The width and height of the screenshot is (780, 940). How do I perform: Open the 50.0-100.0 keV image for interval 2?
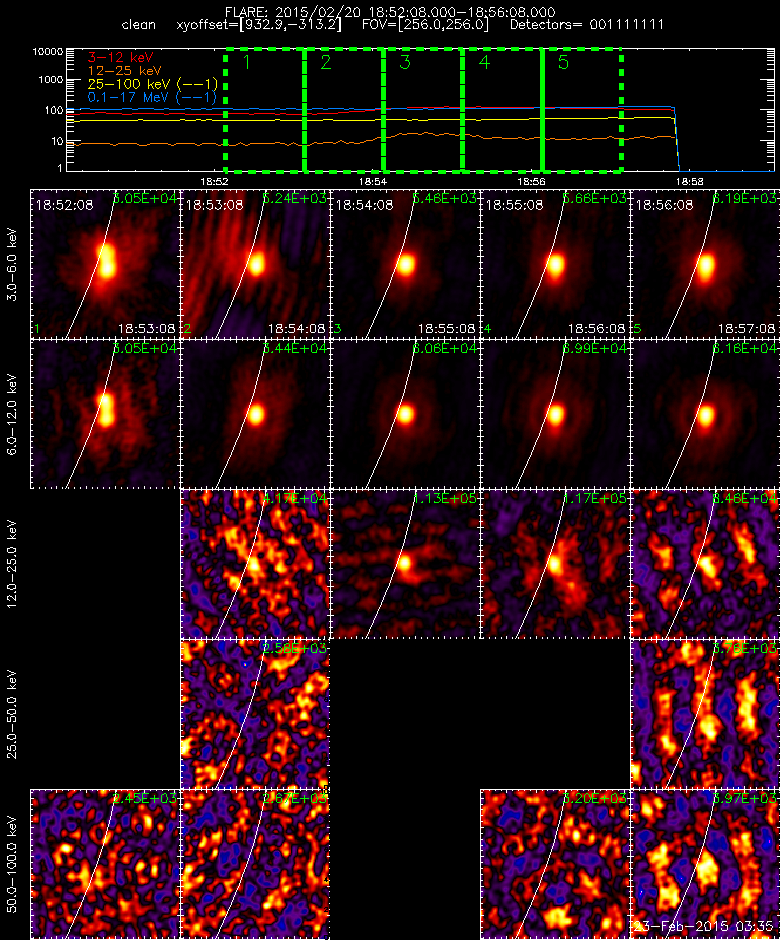tap(255, 864)
